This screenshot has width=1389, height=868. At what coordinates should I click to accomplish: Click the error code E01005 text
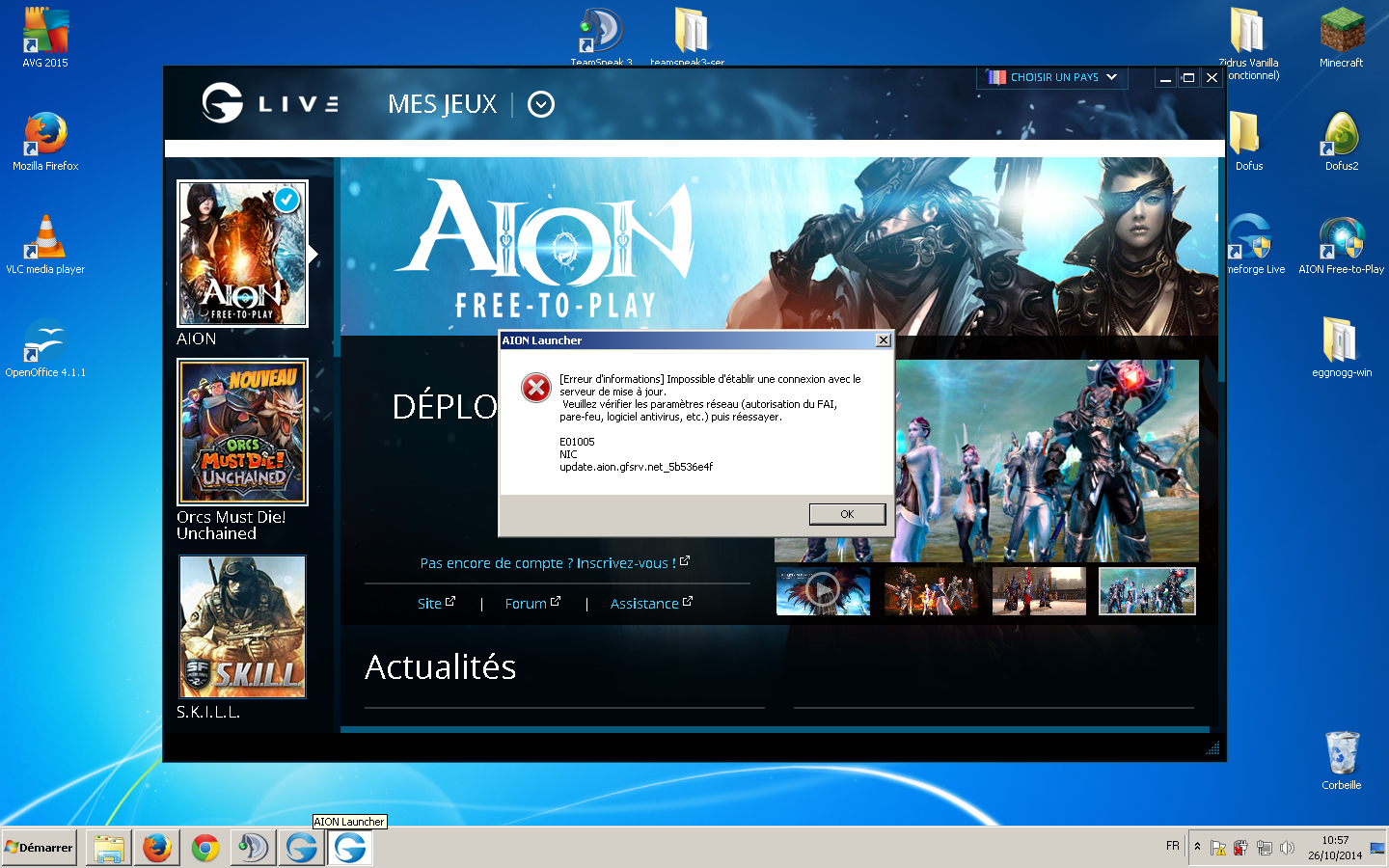577,442
